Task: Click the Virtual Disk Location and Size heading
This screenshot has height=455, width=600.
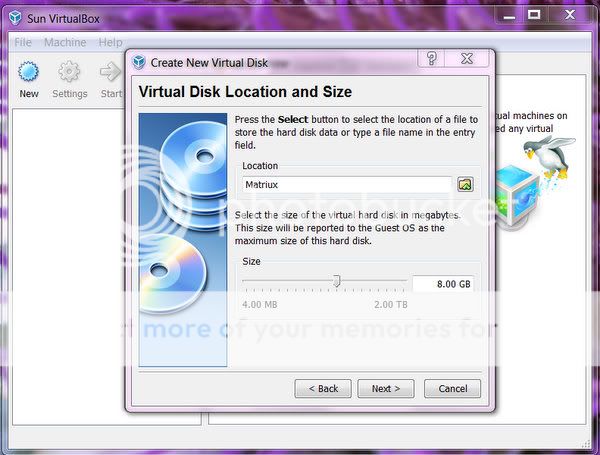Action: [245, 92]
